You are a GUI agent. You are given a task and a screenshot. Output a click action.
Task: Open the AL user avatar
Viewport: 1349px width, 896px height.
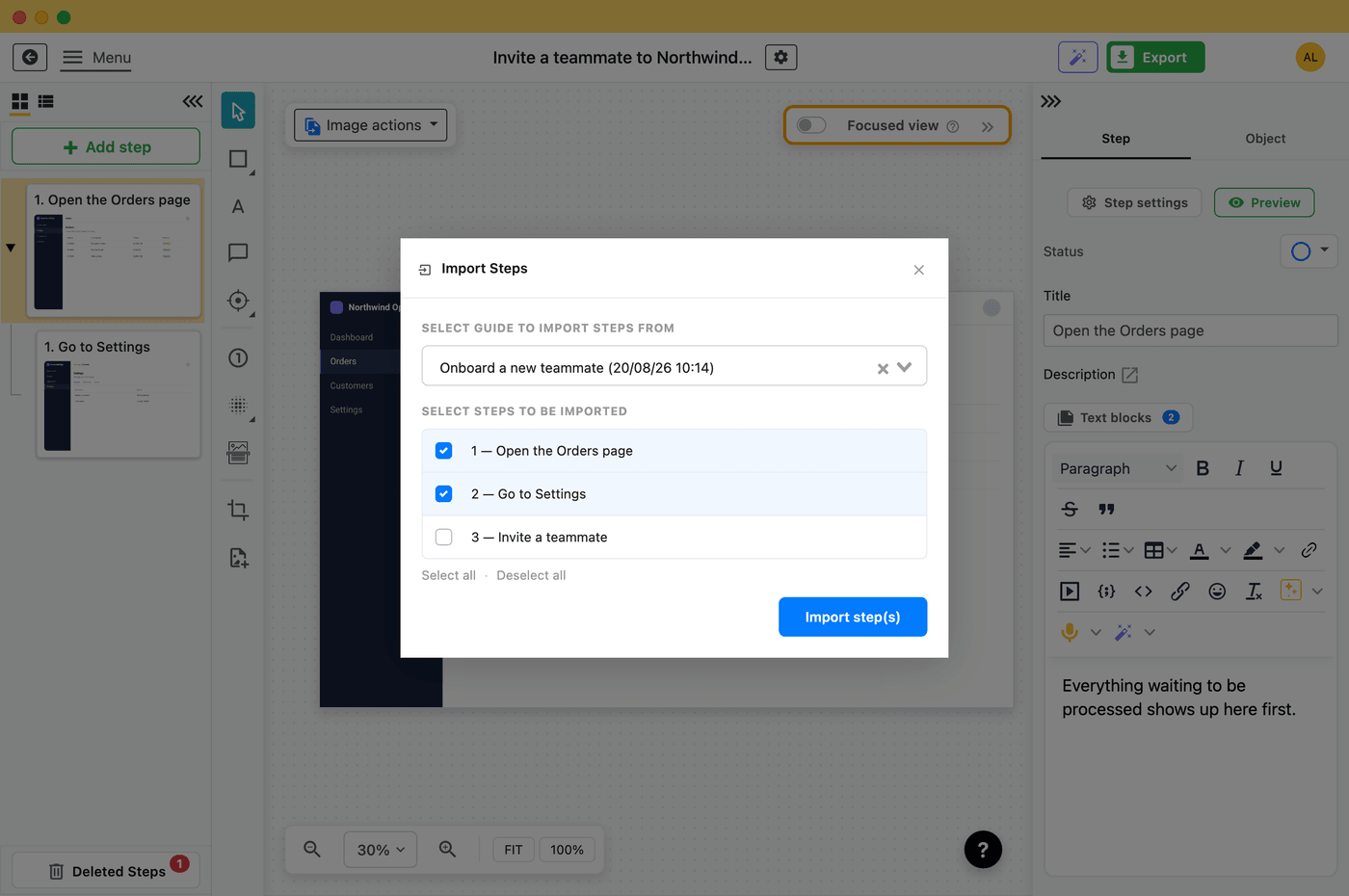(1309, 57)
